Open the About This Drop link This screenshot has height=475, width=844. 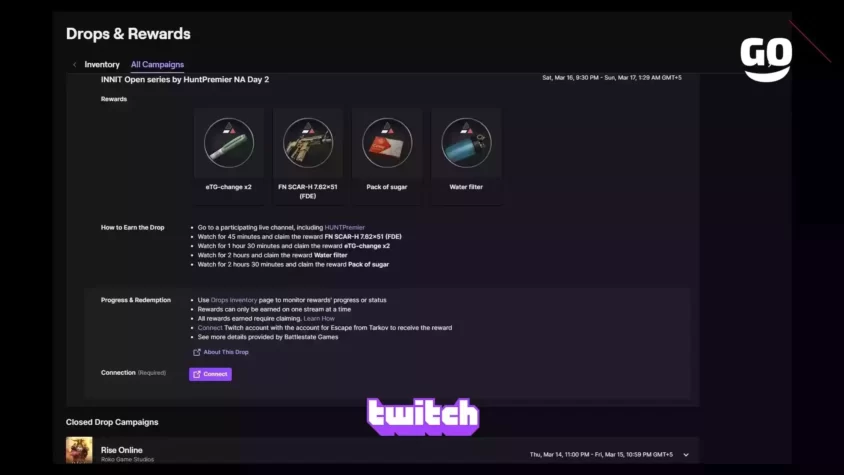tap(226, 352)
